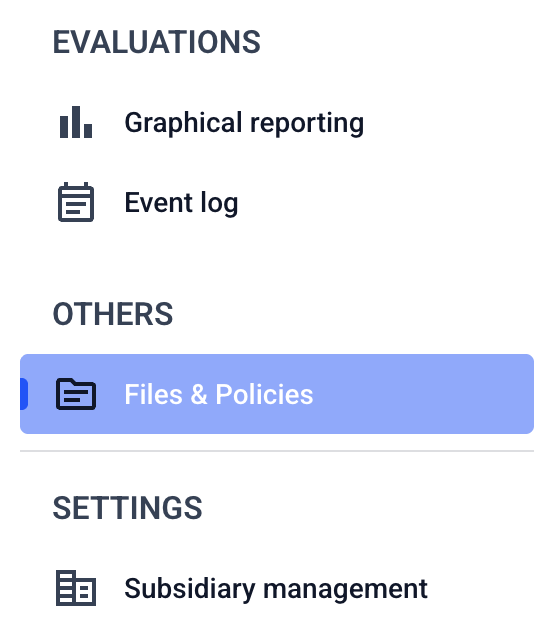
Task: Click the word log in Event log
Action: 219,203
